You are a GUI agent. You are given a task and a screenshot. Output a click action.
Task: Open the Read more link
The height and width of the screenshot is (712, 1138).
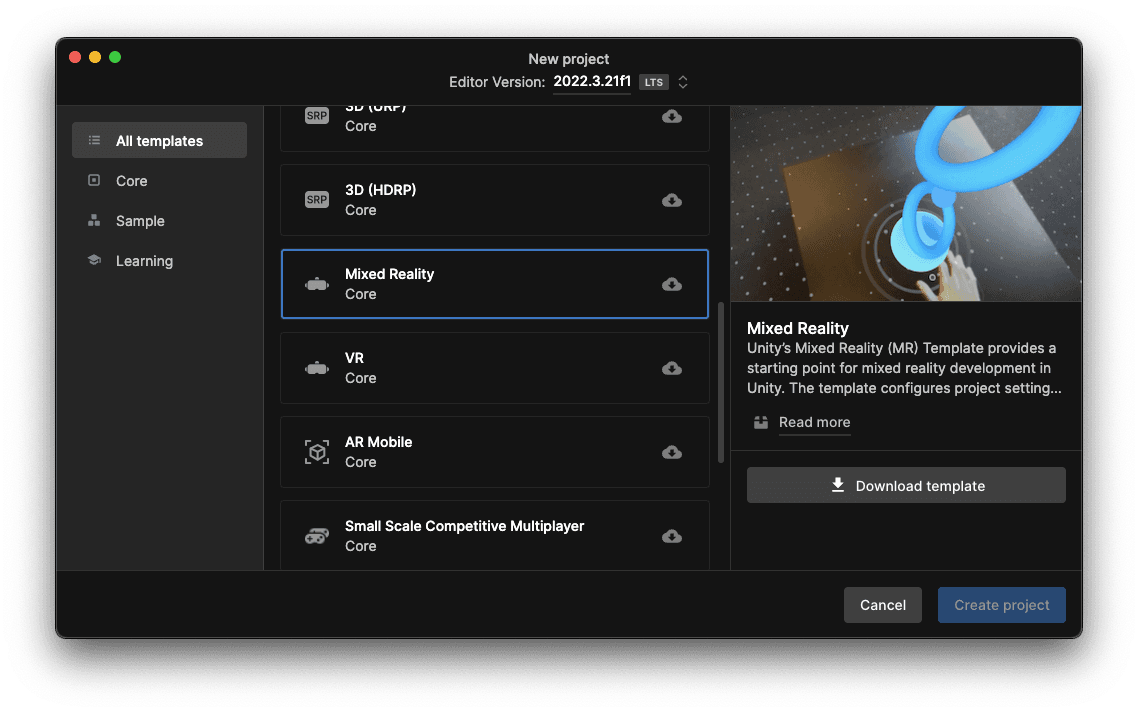(x=814, y=422)
